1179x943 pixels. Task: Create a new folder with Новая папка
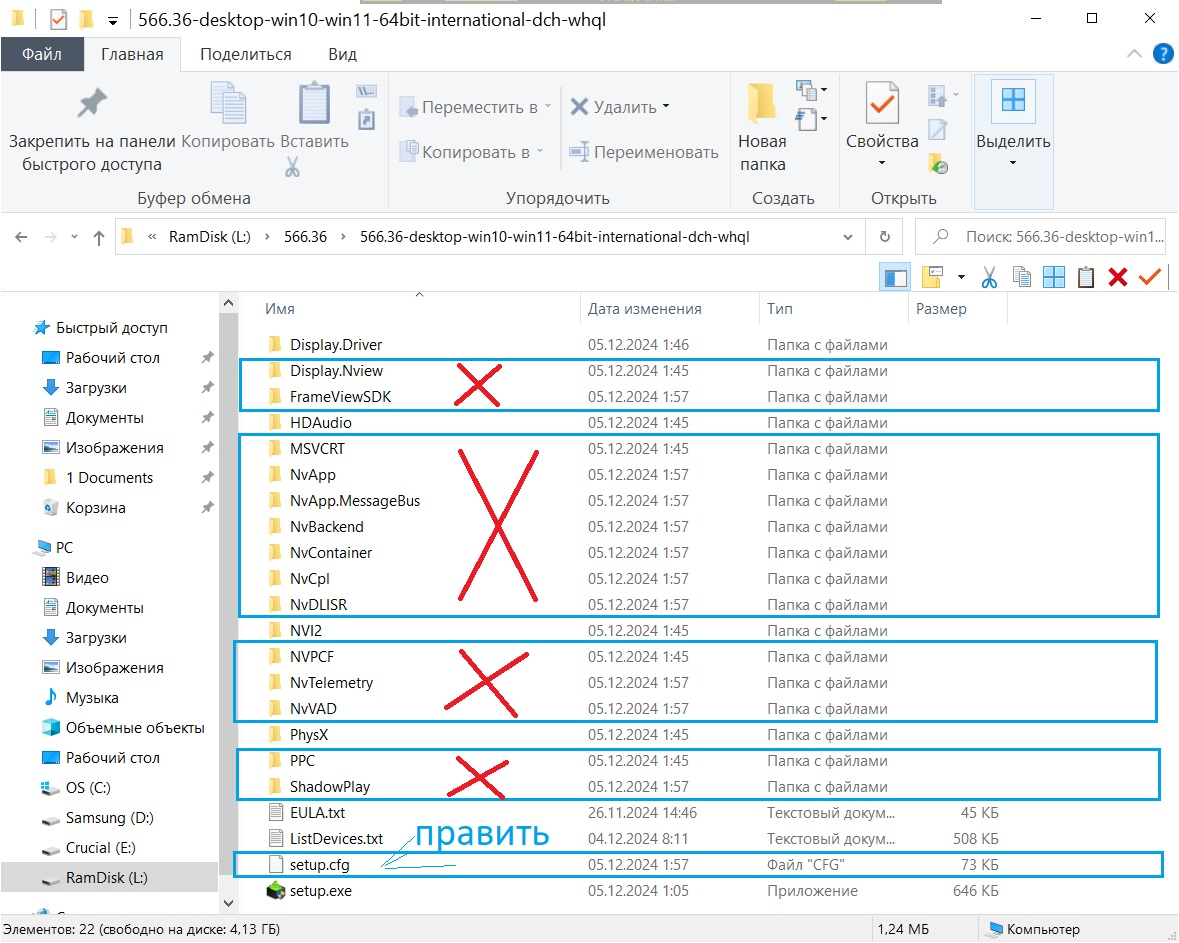coord(762,126)
